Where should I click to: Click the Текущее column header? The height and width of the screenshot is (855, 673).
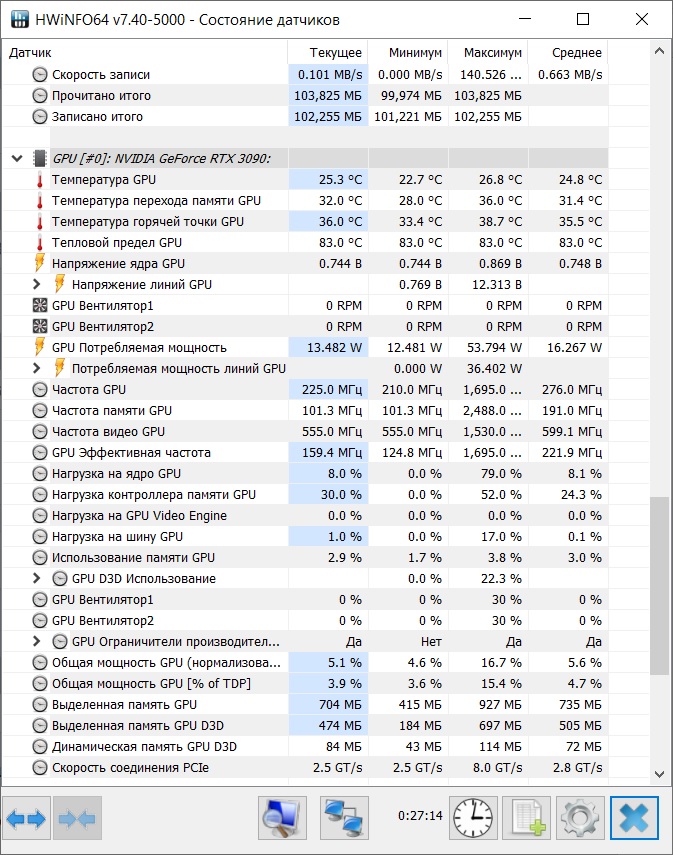(327, 53)
